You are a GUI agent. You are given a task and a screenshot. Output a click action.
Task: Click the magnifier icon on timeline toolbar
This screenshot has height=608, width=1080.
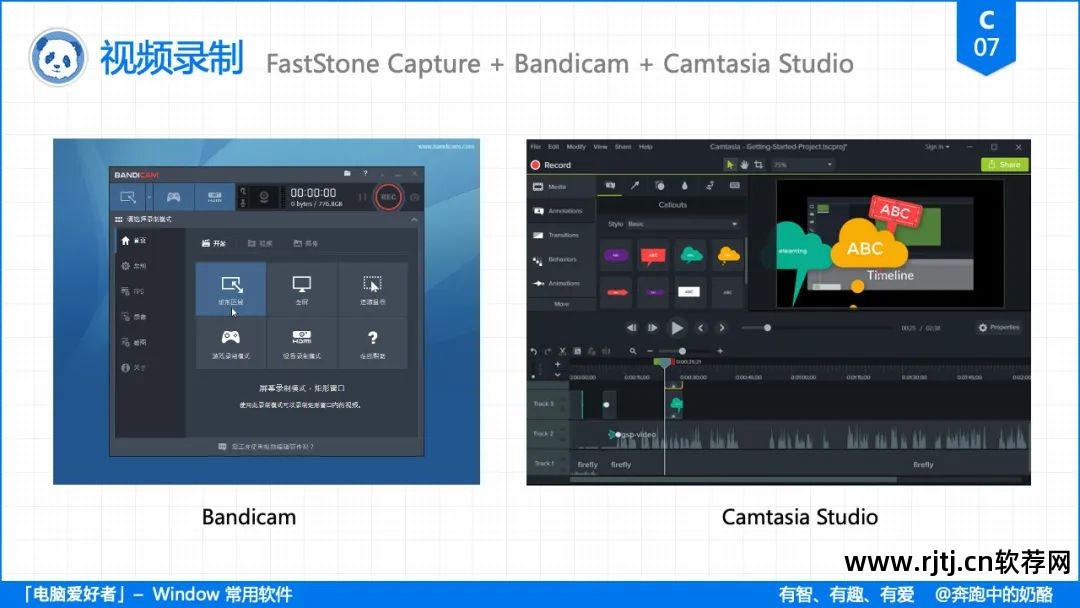click(633, 351)
